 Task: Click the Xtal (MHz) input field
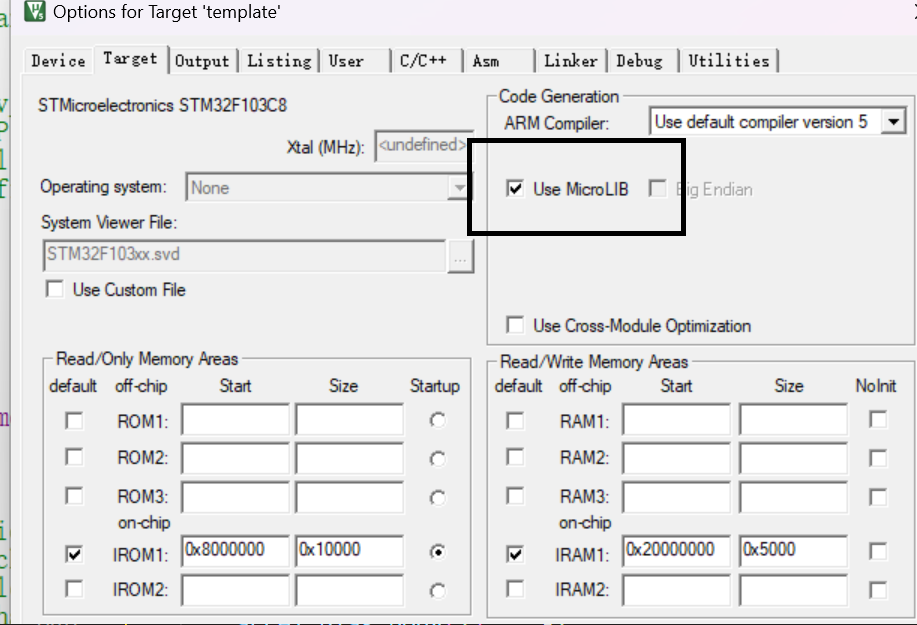click(x=424, y=146)
